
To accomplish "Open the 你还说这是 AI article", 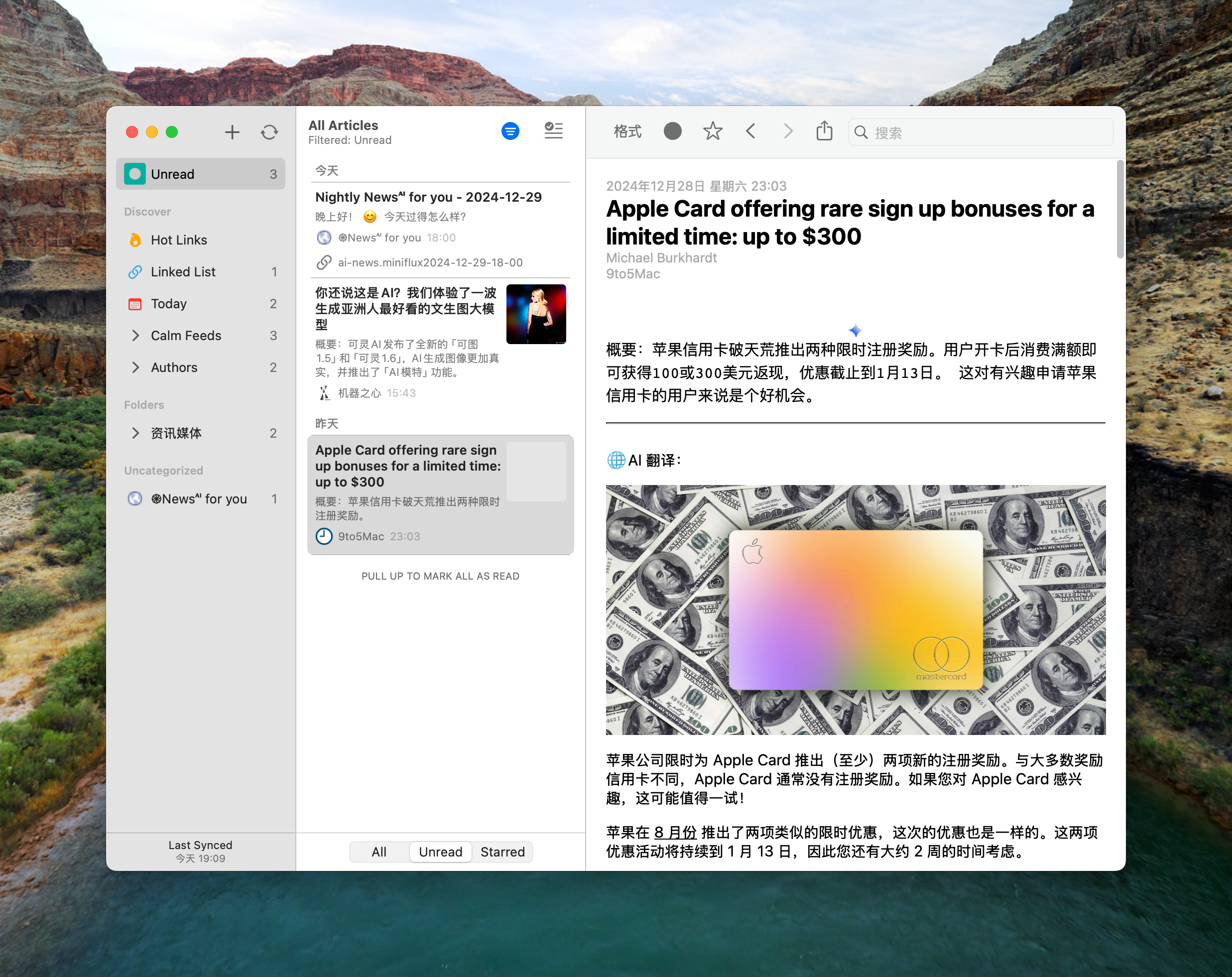I will 441,342.
